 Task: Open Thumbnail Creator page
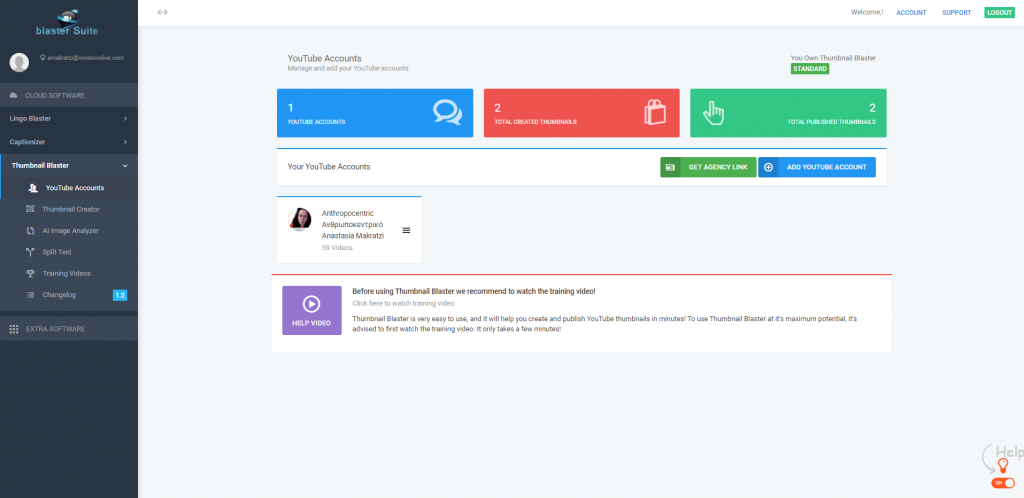pyautogui.click(x=69, y=209)
